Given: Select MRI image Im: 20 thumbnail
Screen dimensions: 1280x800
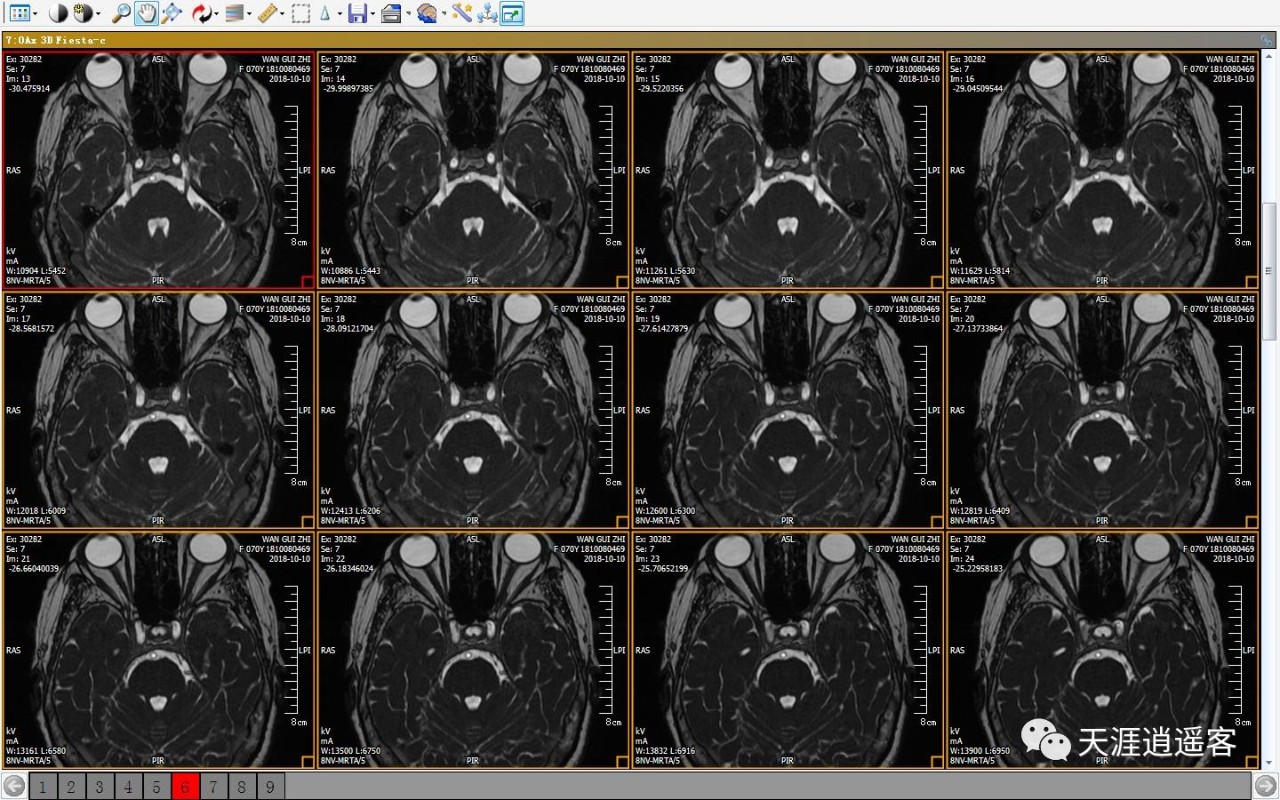Looking at the screenshot, I should 1103,410.
